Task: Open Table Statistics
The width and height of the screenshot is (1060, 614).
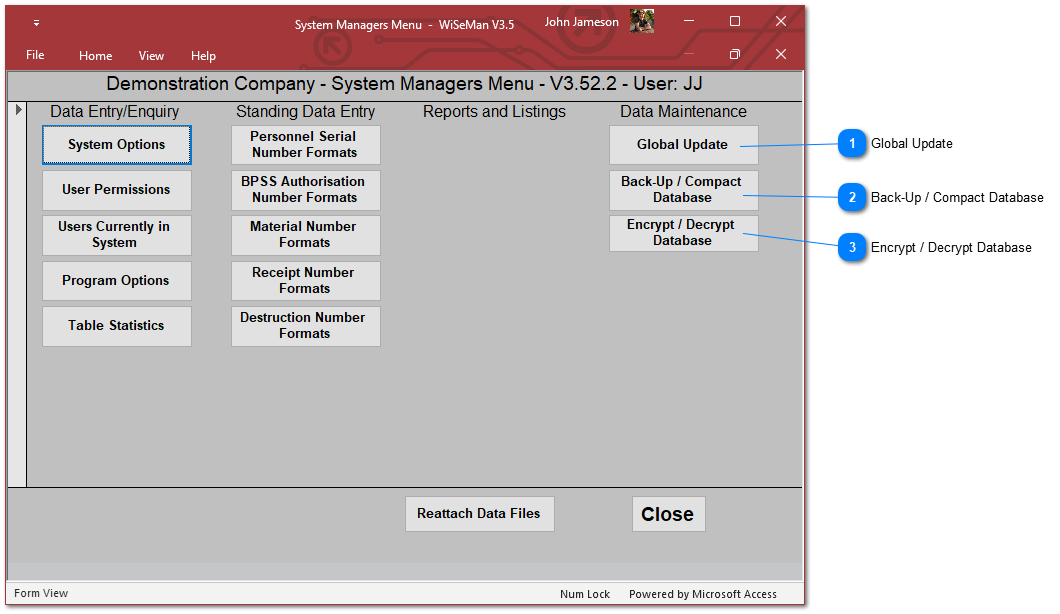Action: 117,326
